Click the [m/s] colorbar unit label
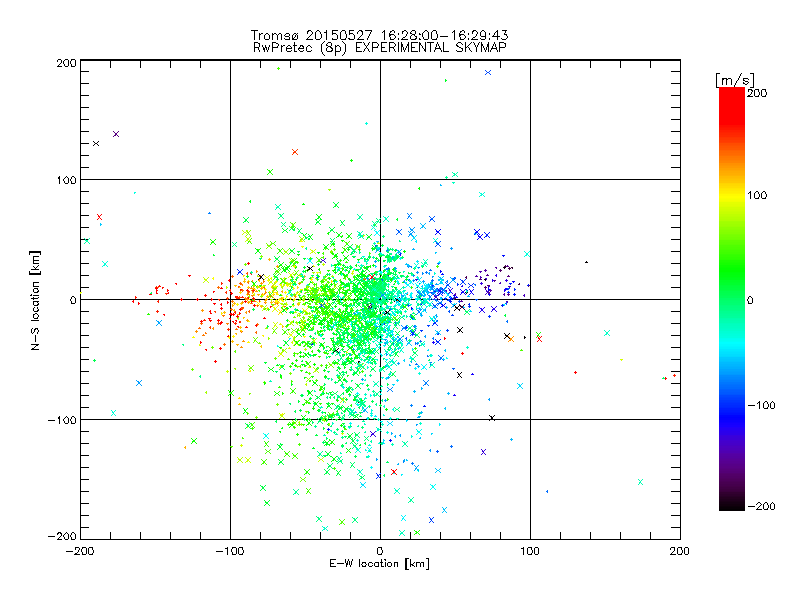 pyautogui.click(x=735, y=80)
